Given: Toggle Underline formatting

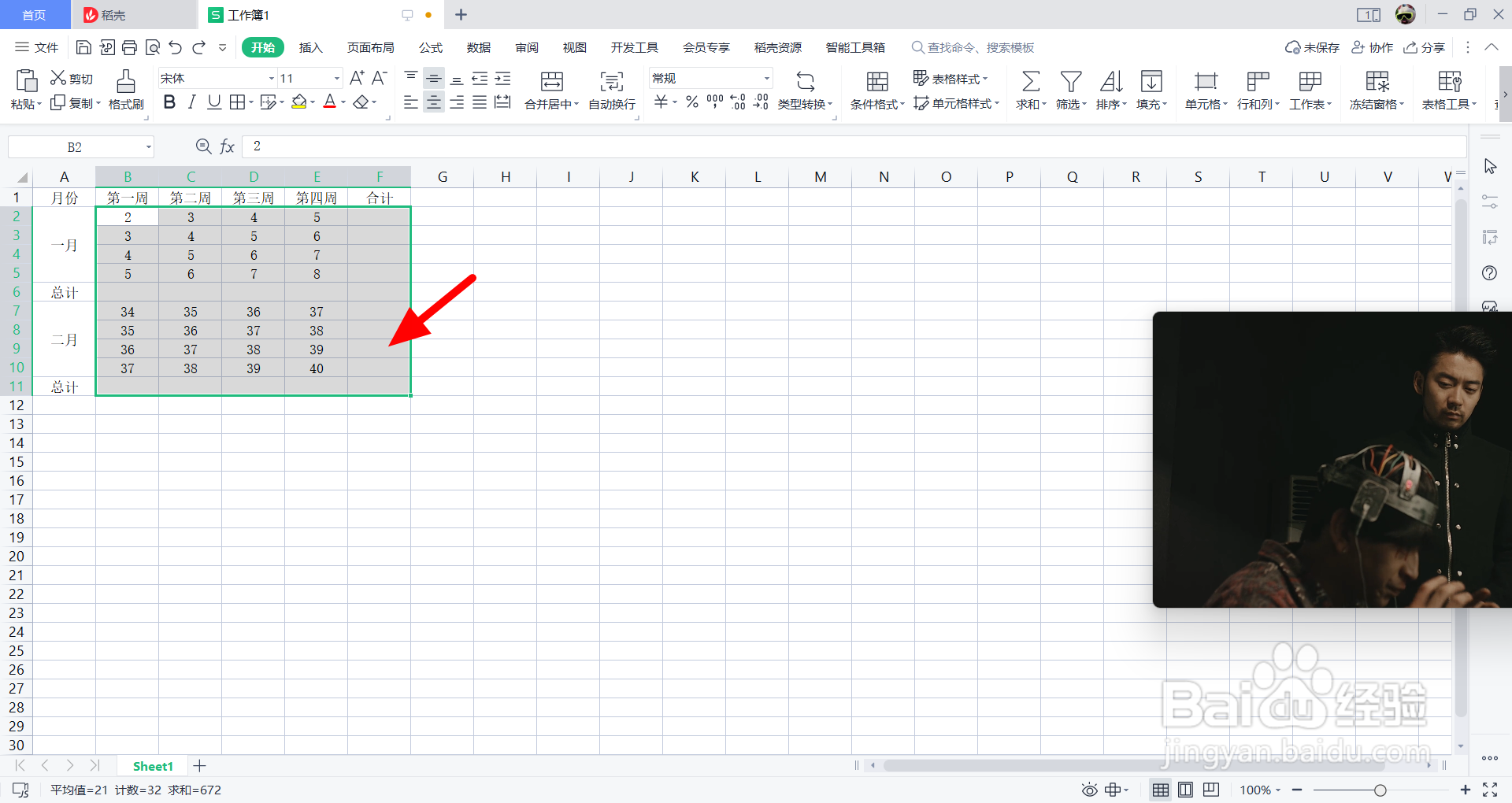Looking at the screenshot, I should 214,102.
